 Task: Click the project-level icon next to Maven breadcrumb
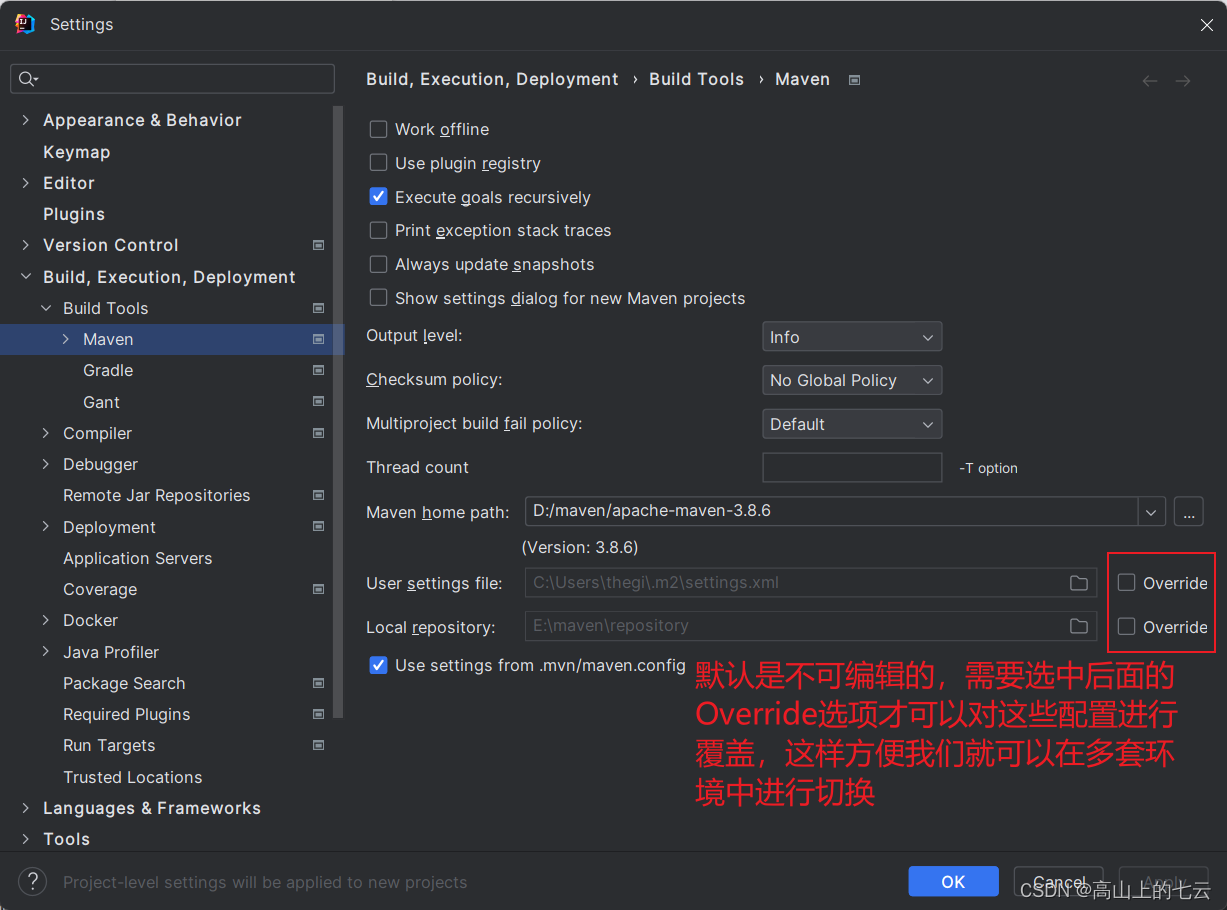point(854,80)
